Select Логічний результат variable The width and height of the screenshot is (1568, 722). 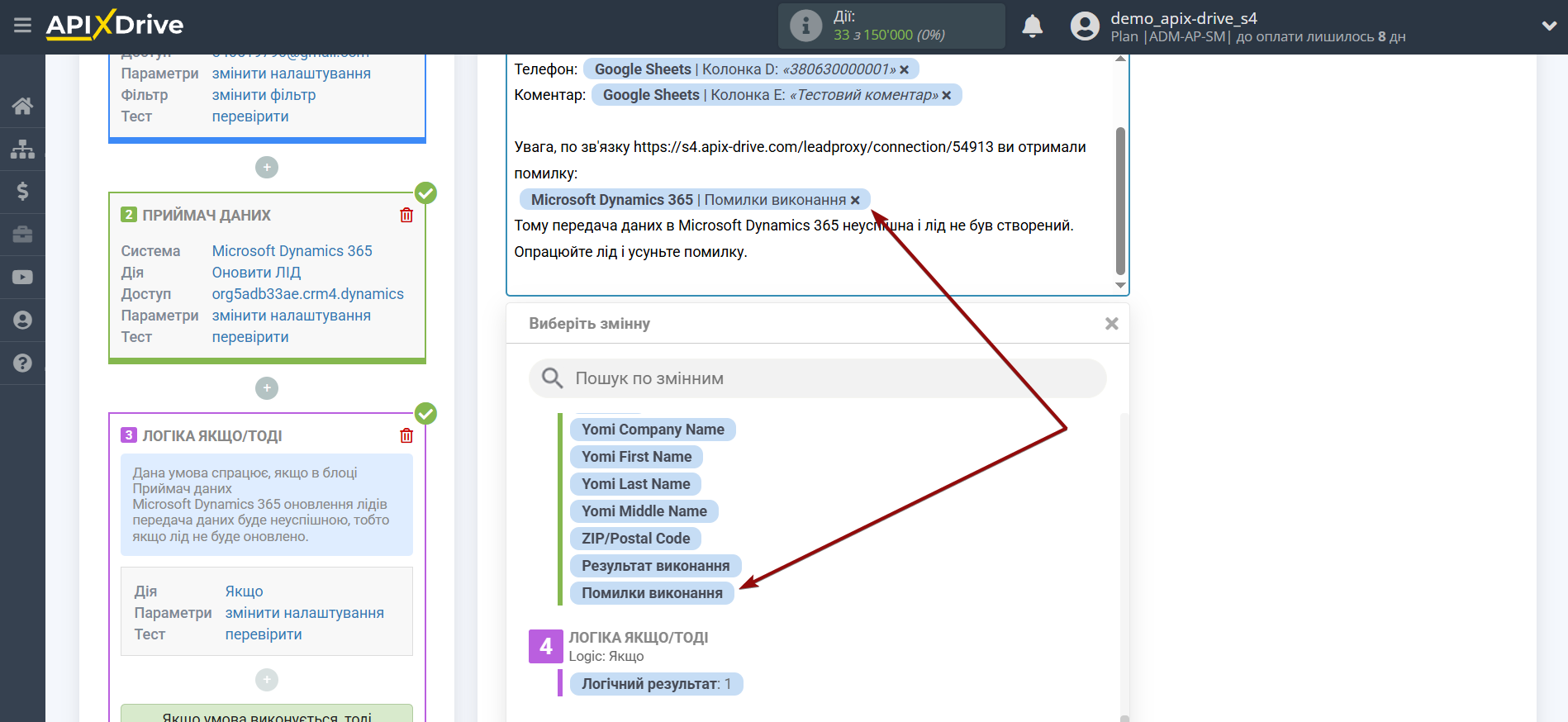tap(656, 684)
